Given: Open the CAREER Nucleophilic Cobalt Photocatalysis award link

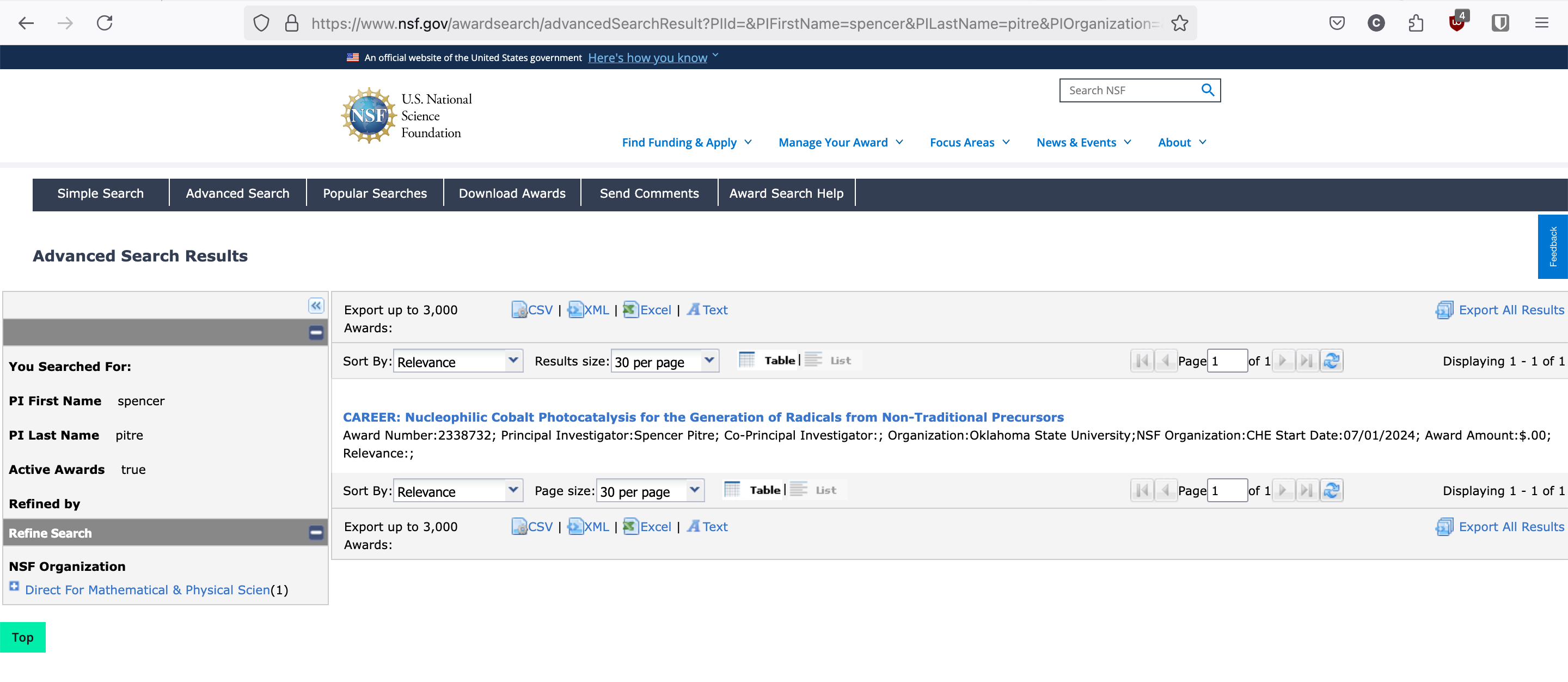Looking at the screenshot, I should coord(702,417).
